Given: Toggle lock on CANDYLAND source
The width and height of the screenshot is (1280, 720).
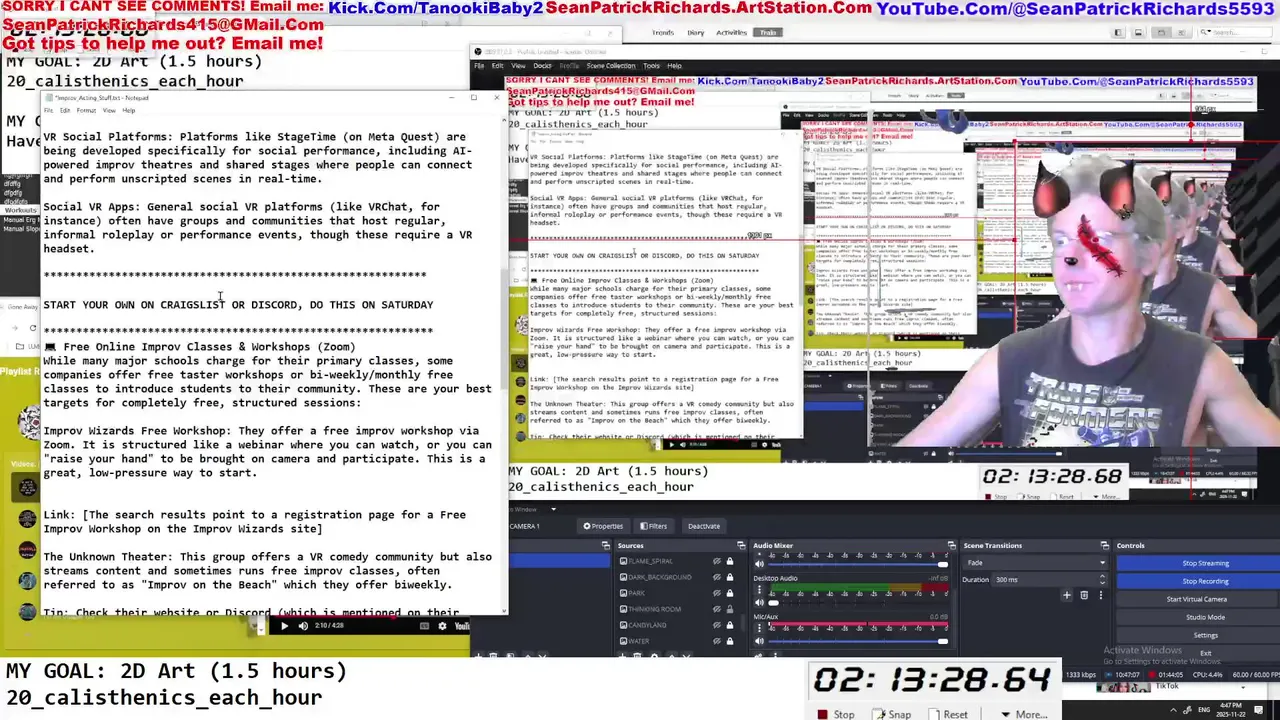Looking at the screenshot, I should click(730, 625).
